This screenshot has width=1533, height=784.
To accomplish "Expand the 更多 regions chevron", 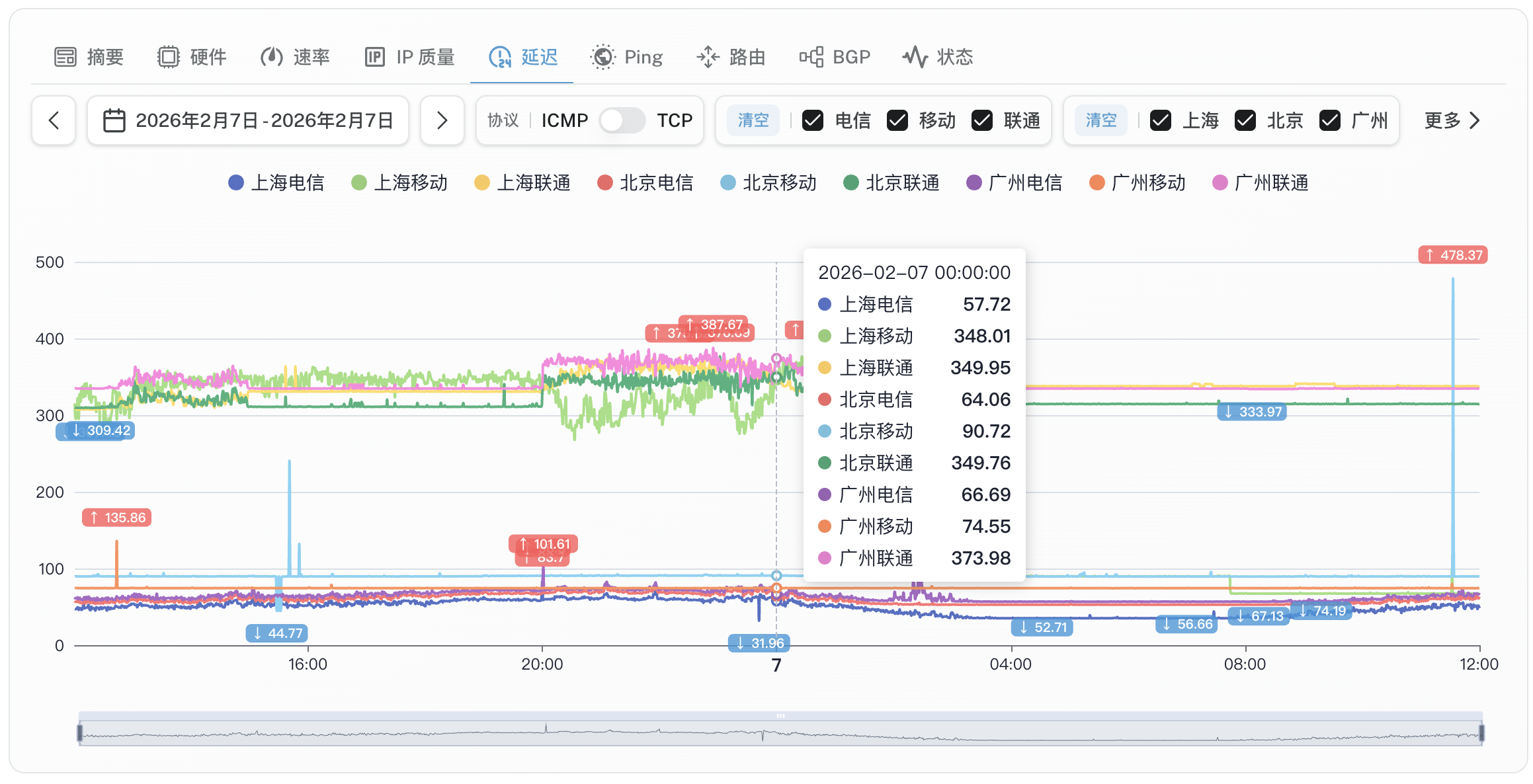I will 1475,120.
